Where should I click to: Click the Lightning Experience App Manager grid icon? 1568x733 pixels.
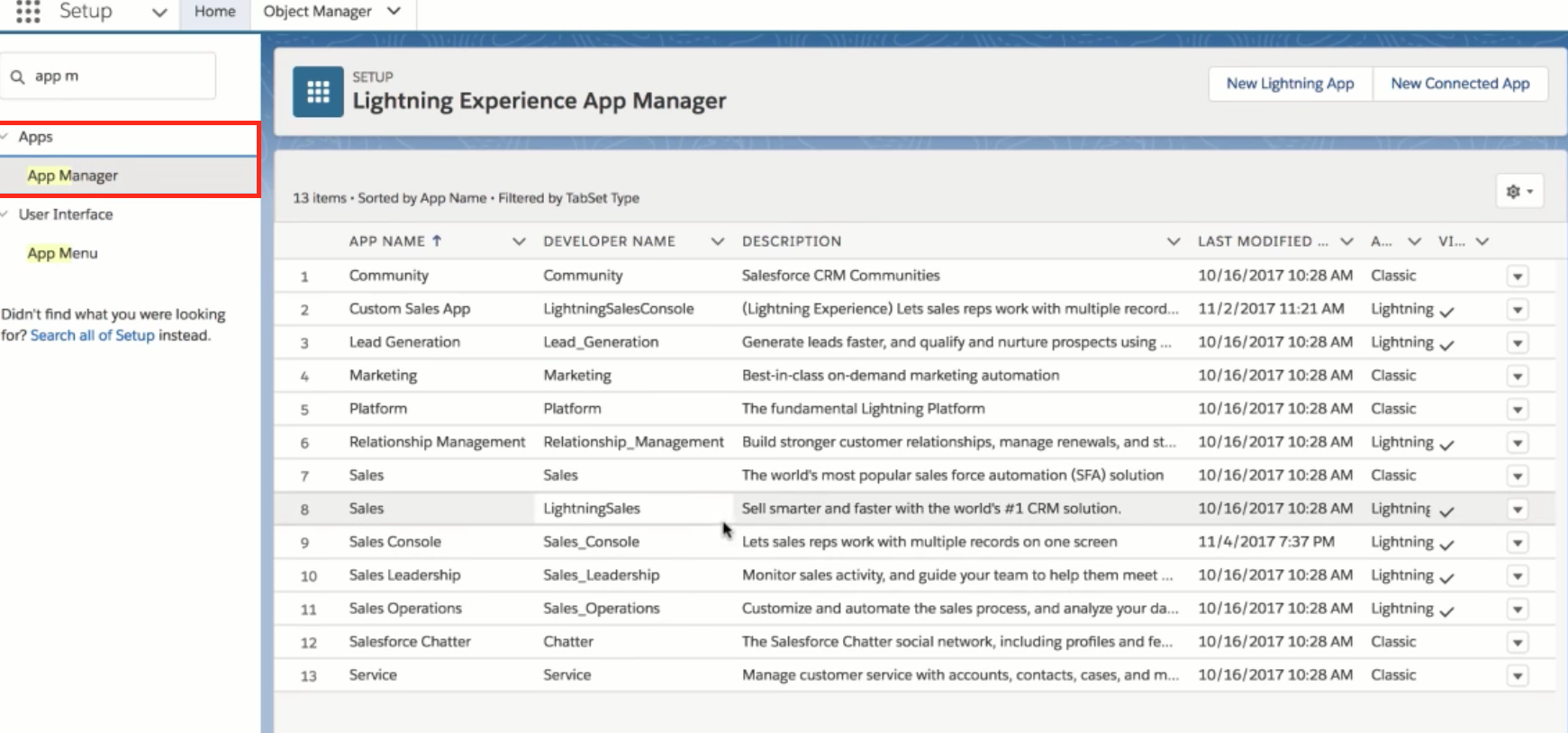pos(318,92)
